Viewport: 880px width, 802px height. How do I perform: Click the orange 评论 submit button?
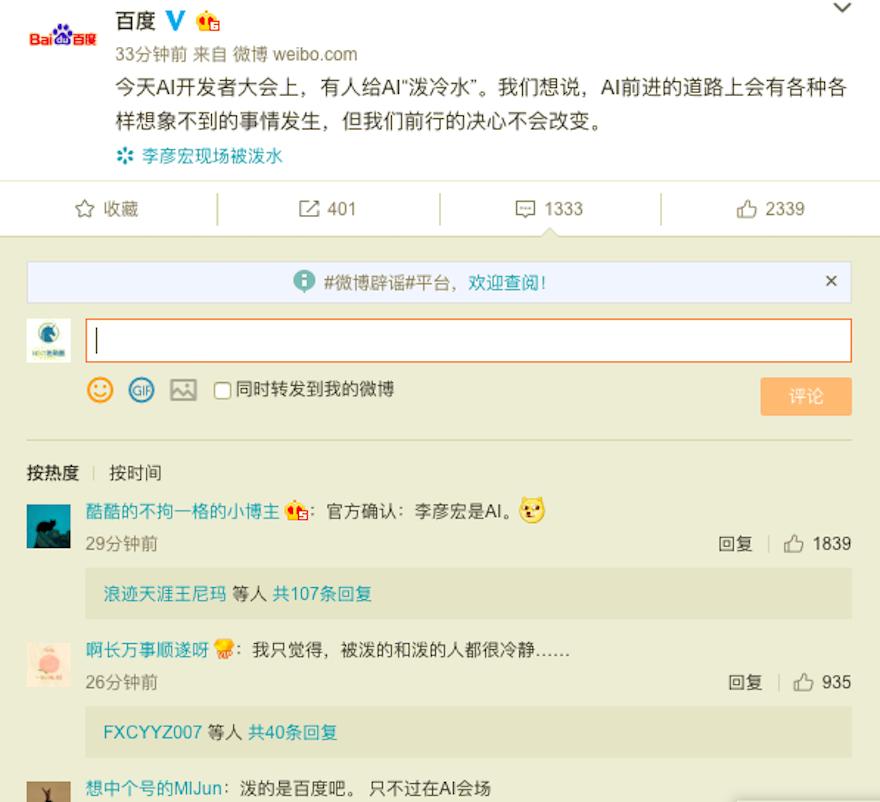click(x=805, y=397)
